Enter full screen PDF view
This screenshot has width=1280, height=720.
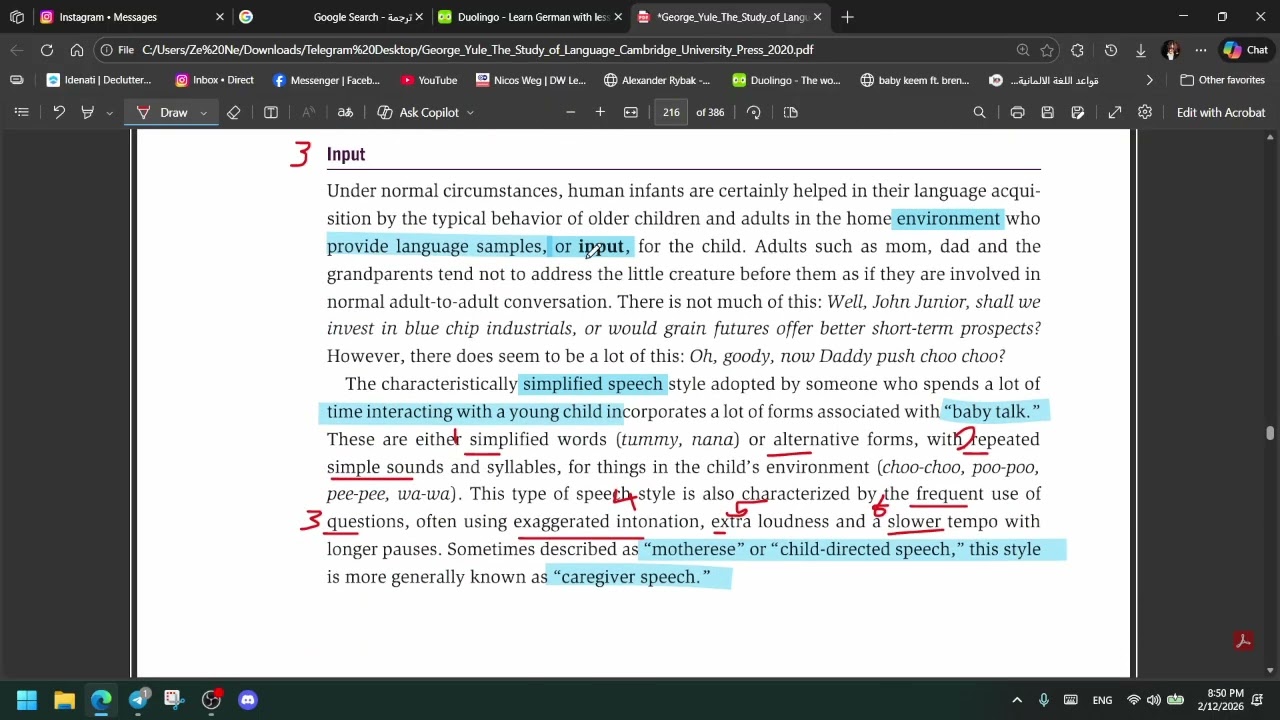click(x=1115, y=112)
